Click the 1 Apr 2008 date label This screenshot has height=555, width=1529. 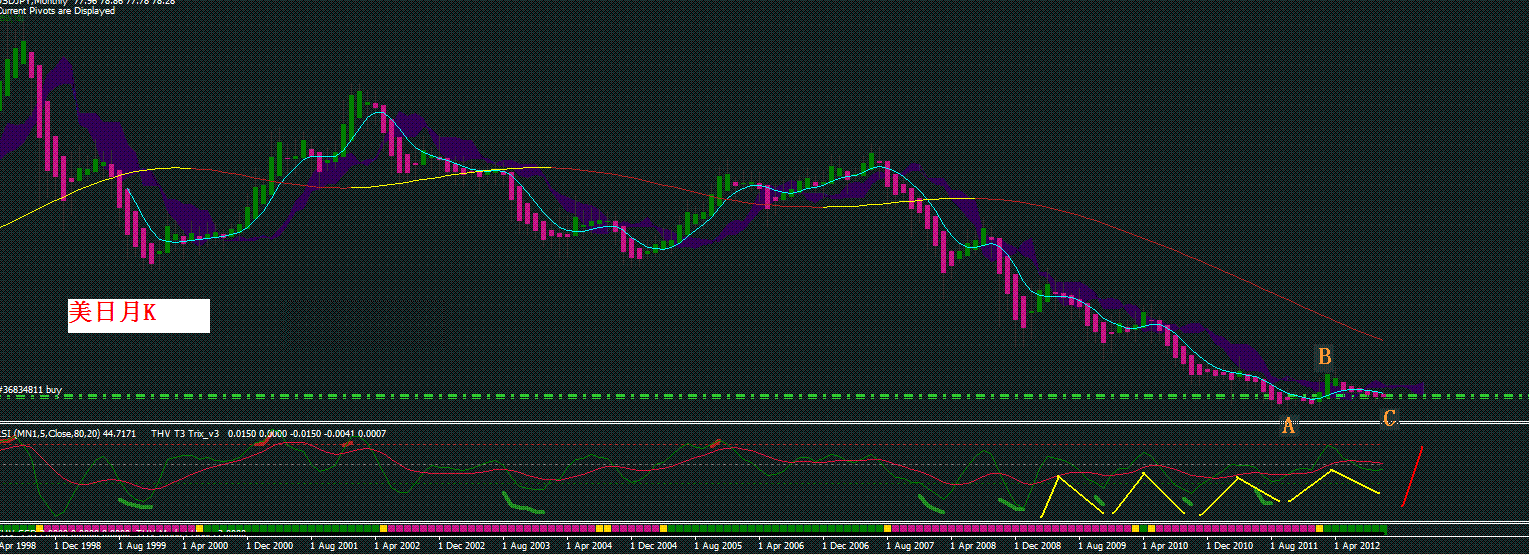coord(973,547)
